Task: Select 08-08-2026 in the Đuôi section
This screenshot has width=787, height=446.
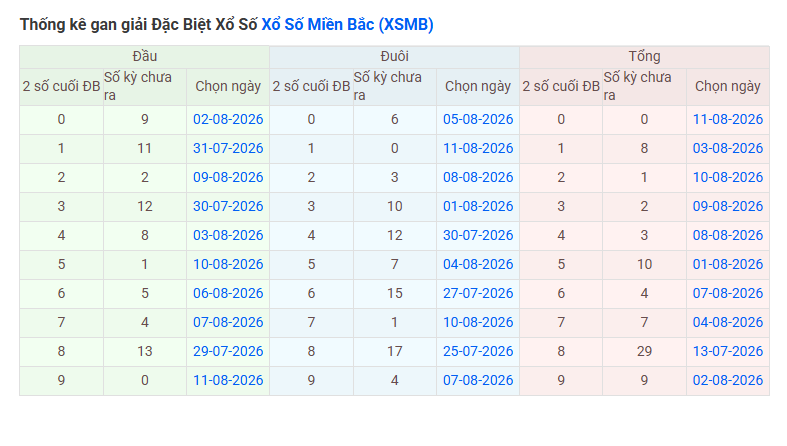Action: pyautogui.click(x=478, y=177)
